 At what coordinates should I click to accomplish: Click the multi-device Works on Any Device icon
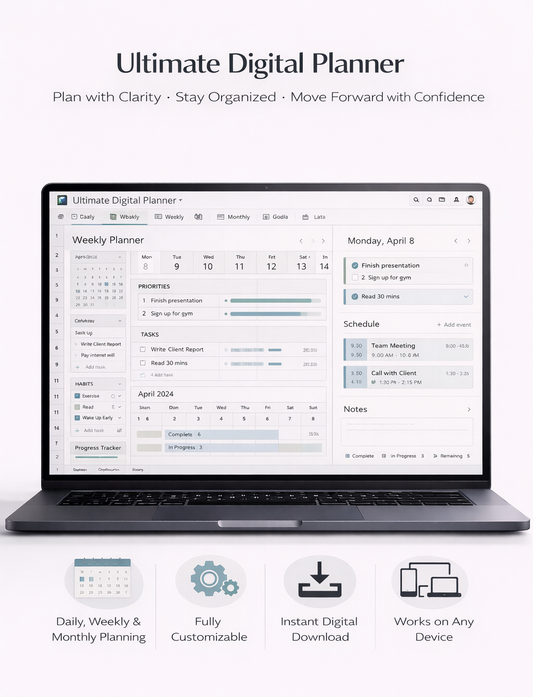pyautogui.click(x=430, y=580)
